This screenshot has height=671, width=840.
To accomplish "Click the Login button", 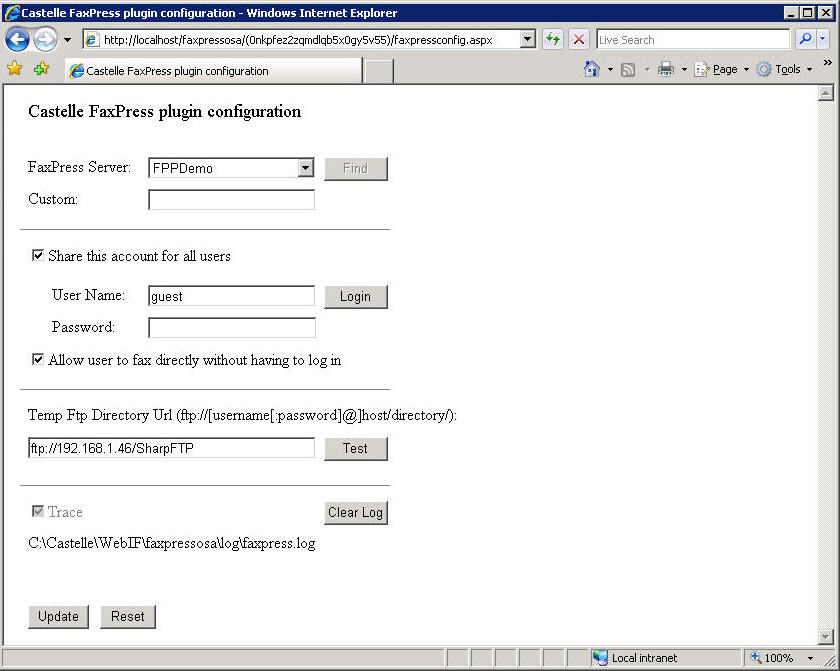I will [356, 297].
